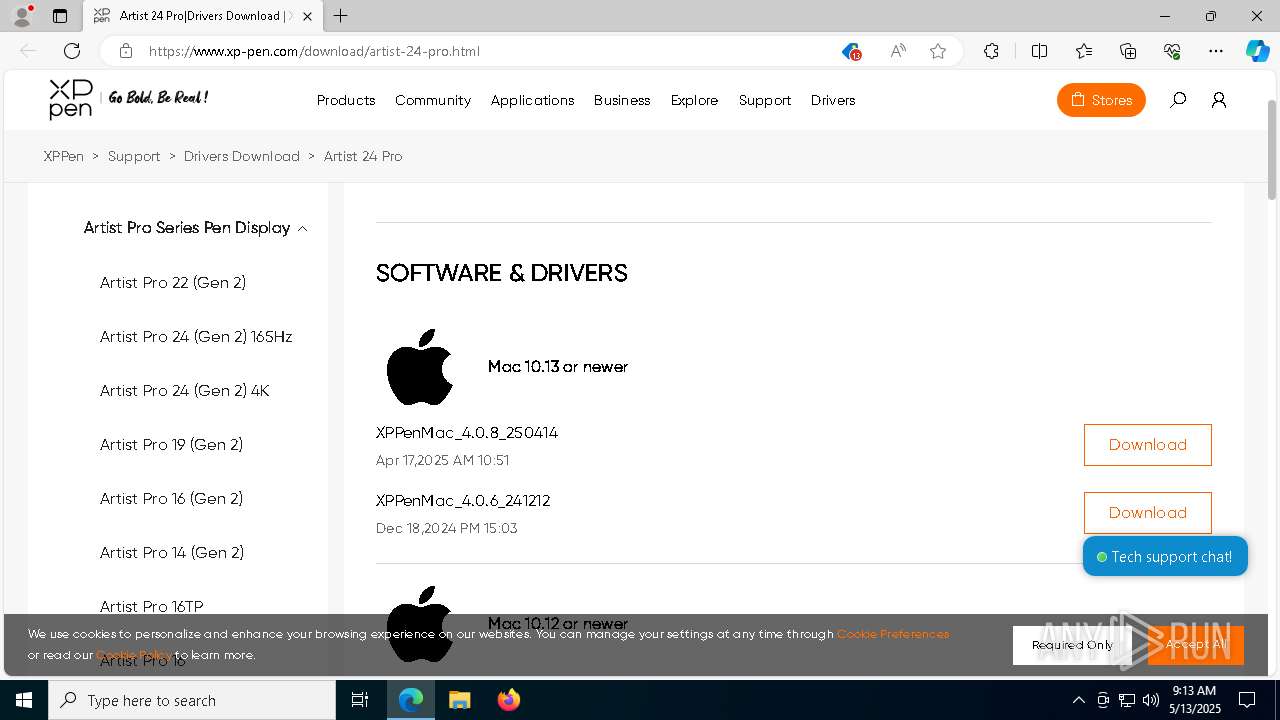Open Task View in the taskbar
The width and height of the screenshot is (1280, 720).
360,700
